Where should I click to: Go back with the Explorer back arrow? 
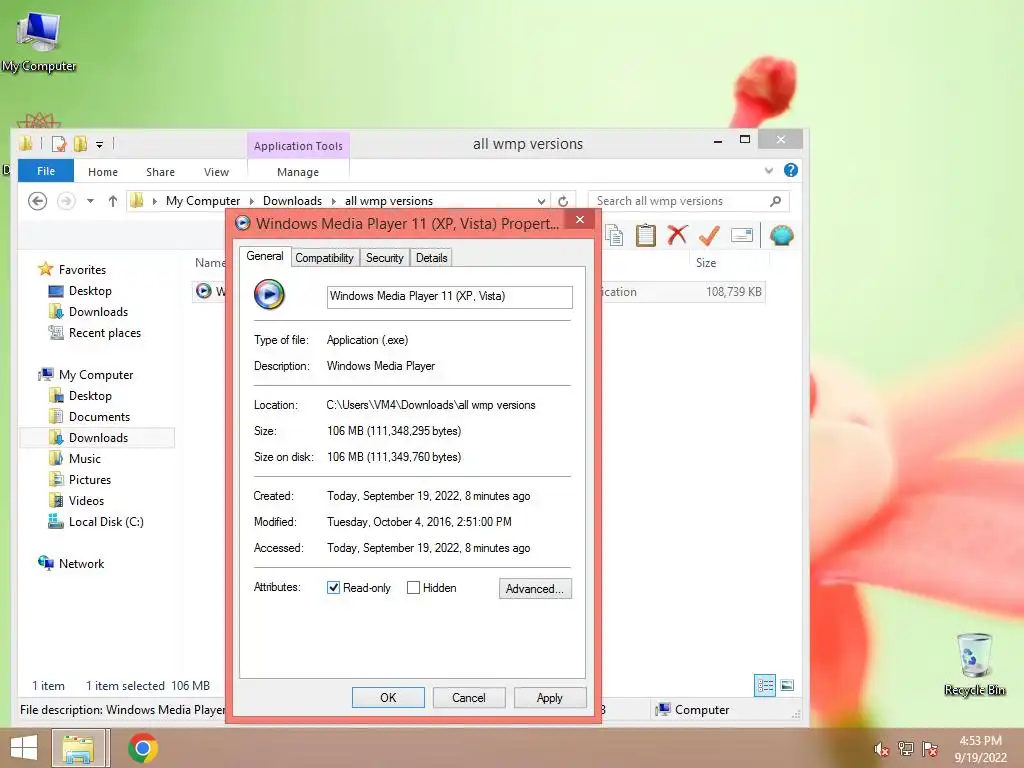[x=38, y=201]
